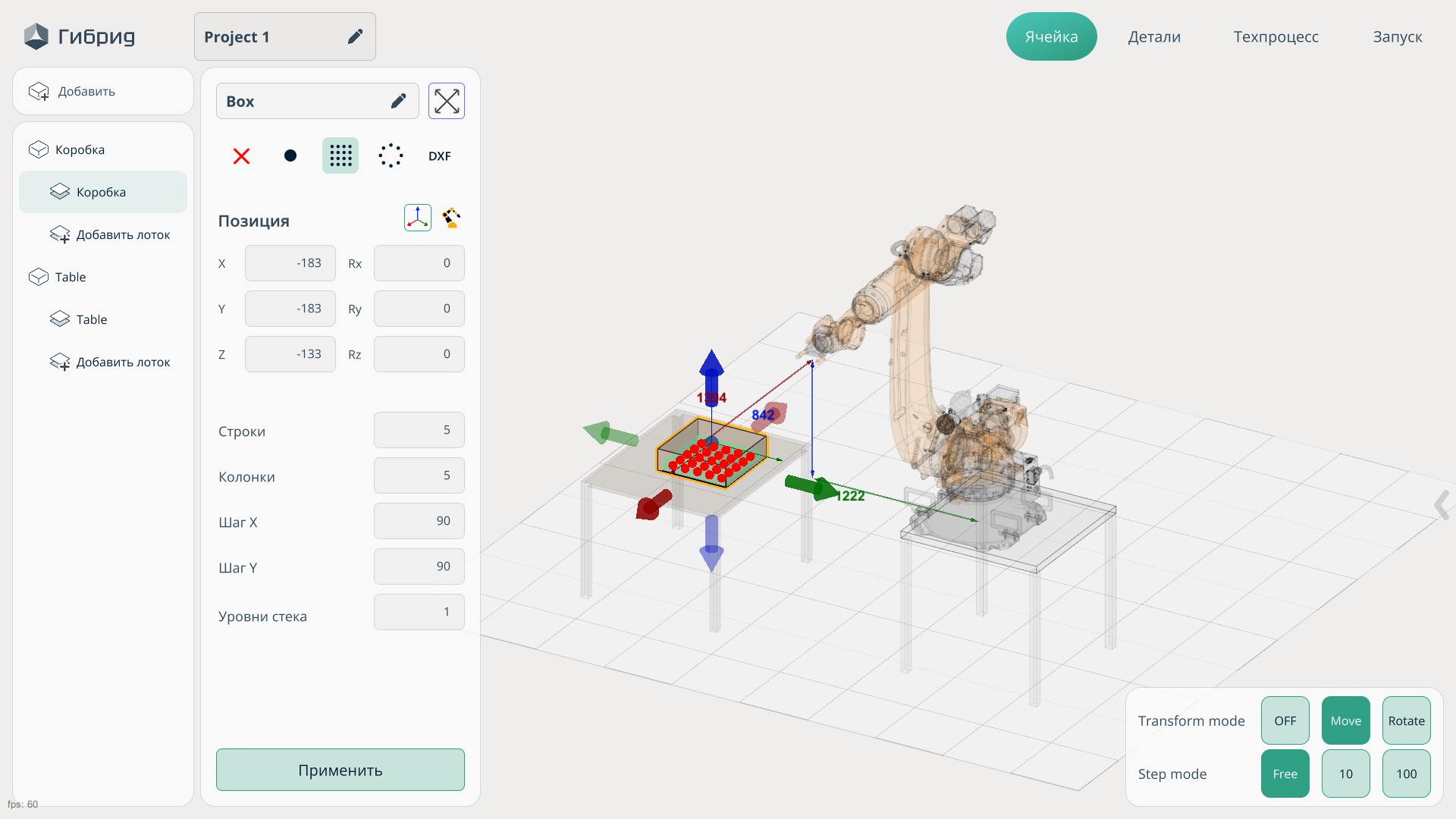Click the Шаг X input field
This screenshot has height=819, width=1456.
coord(419,521)
